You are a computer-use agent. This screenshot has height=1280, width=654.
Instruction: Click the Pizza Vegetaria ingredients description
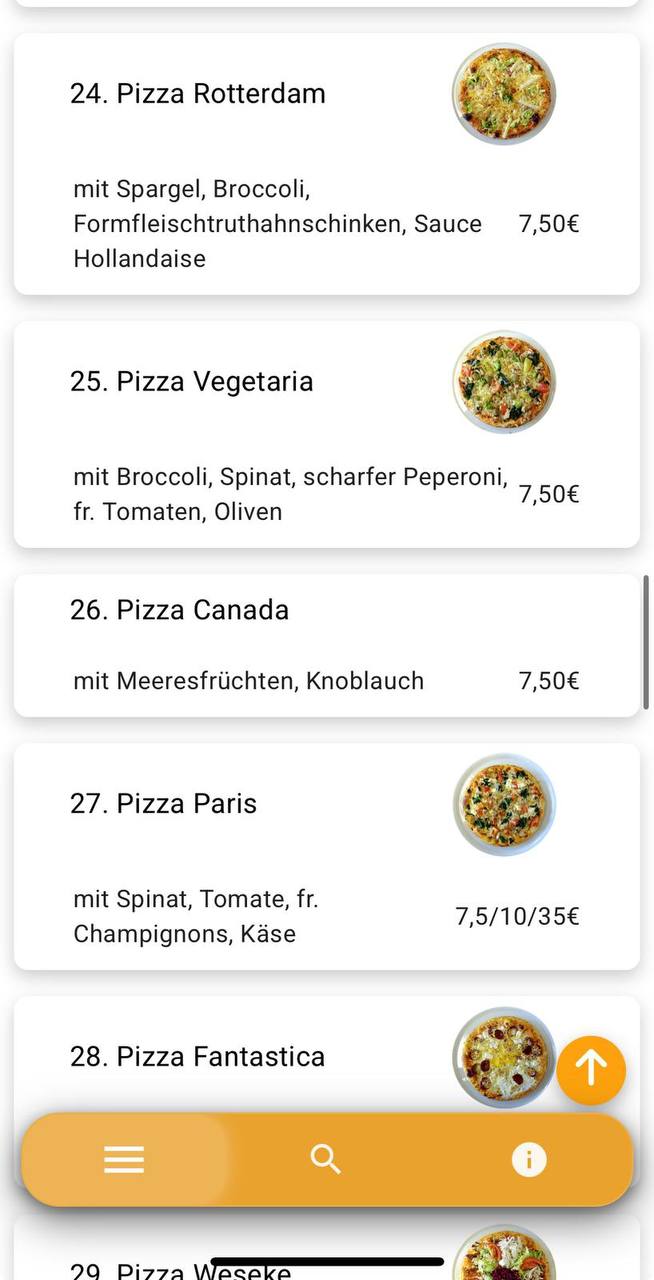[x=290, y=494]
